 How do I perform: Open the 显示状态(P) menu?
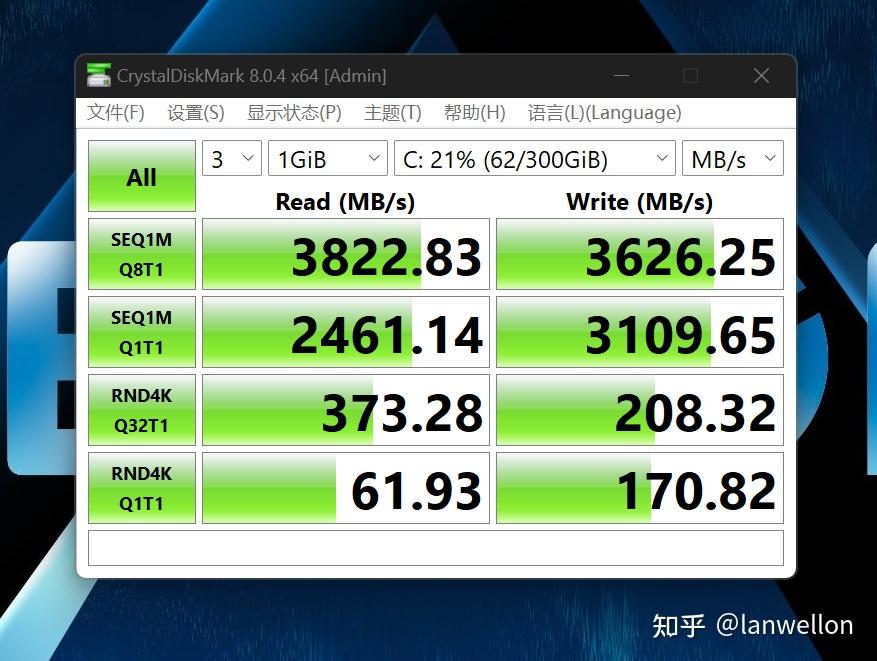click(294, 113)
